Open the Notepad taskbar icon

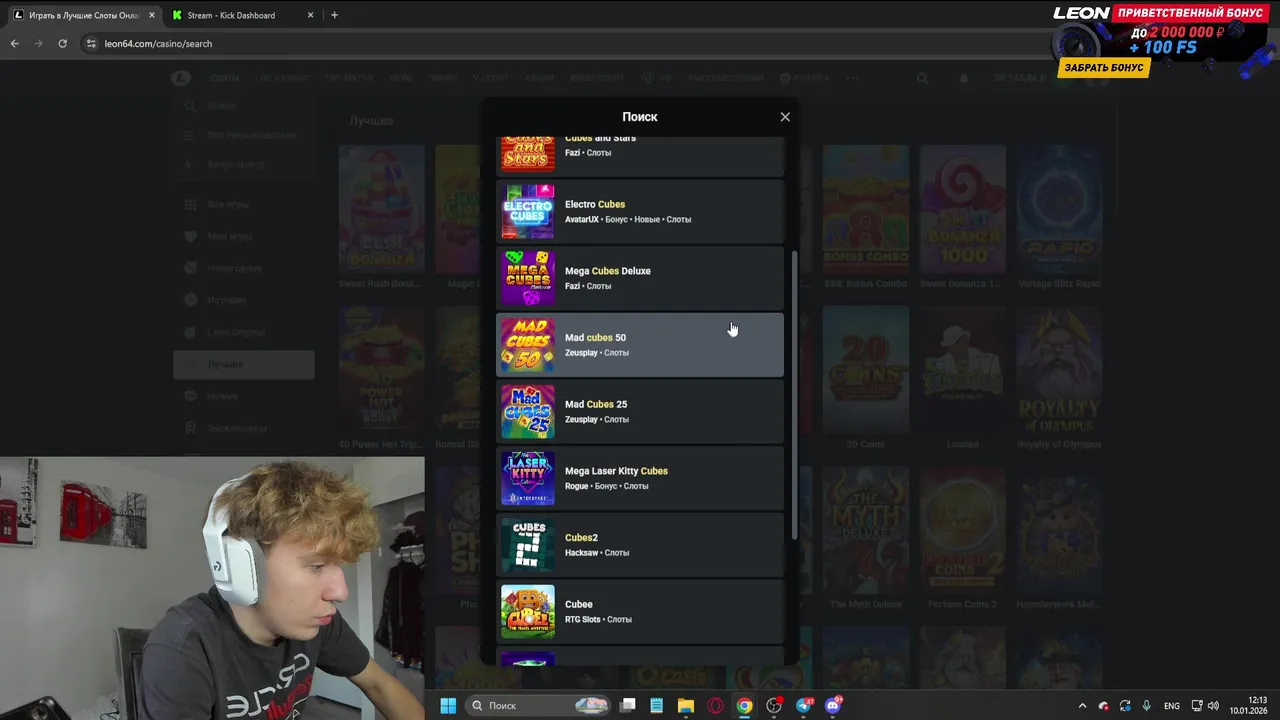656,706
